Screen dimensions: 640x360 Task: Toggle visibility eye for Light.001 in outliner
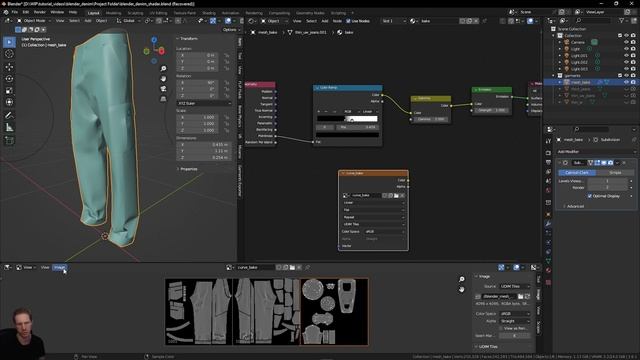pos(626,56)
